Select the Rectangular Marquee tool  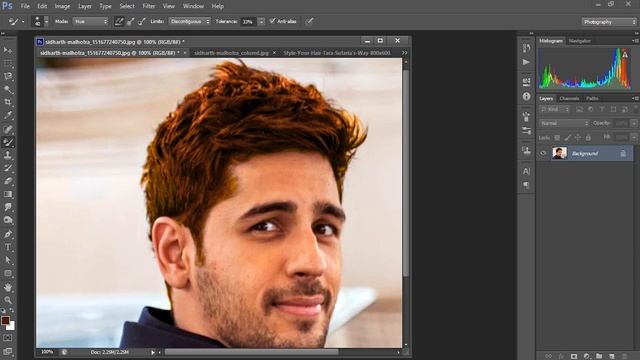pos(8,63)
